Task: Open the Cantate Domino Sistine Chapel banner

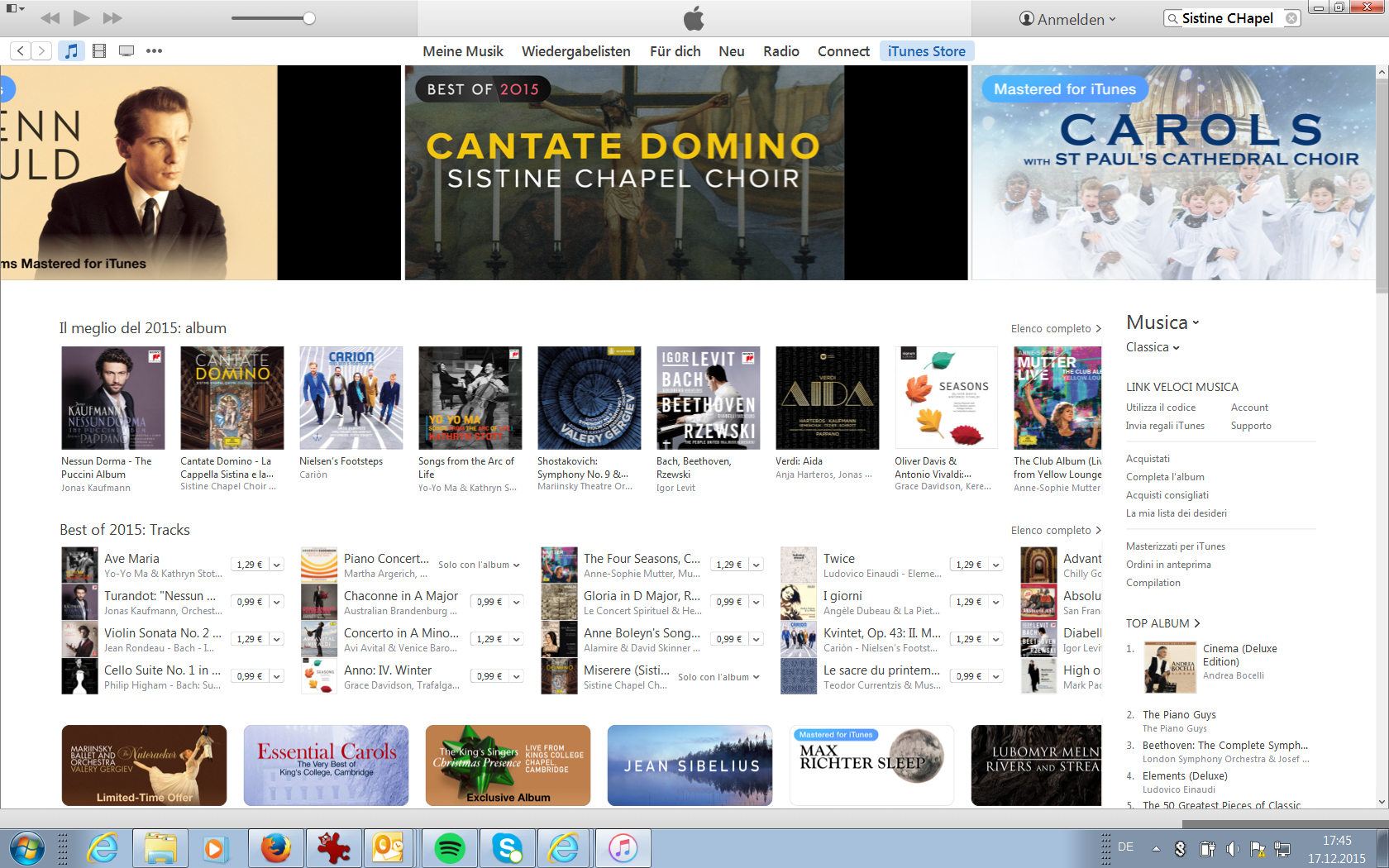Action: pos(686,173)
